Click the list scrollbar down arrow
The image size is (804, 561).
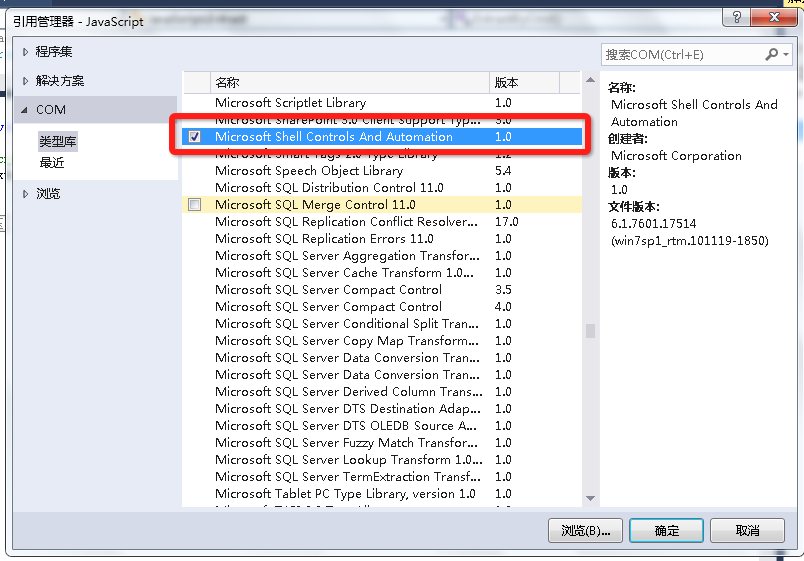pyautogui.click(x=590, y=498)
